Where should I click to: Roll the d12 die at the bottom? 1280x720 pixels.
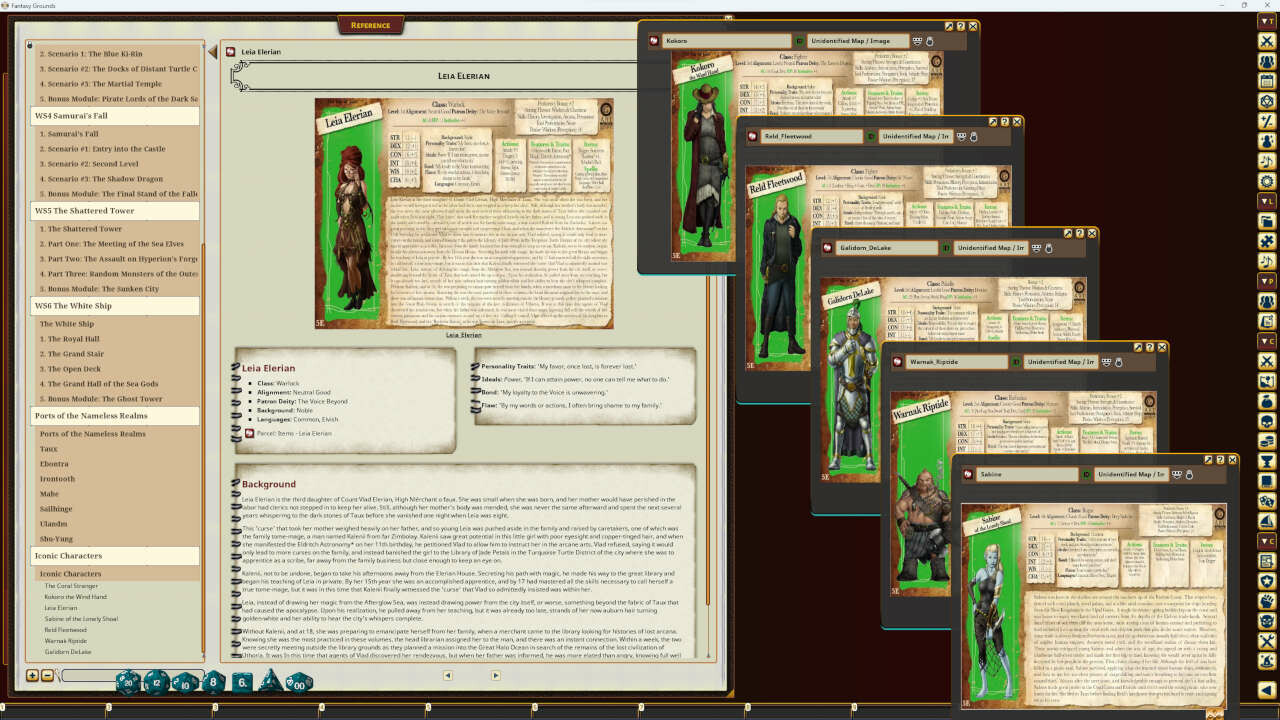click(x=155, y=684)
